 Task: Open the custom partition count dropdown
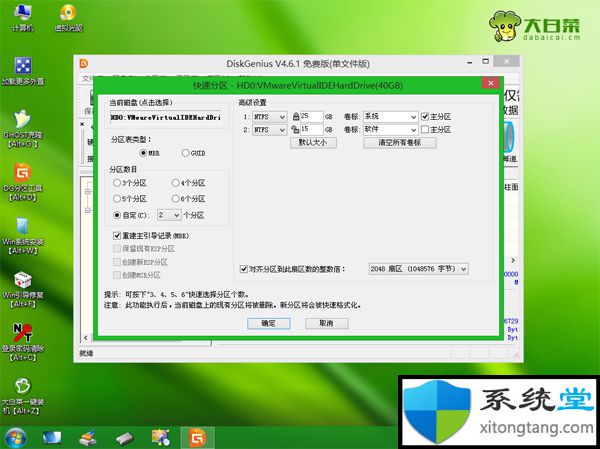(169, 215)
